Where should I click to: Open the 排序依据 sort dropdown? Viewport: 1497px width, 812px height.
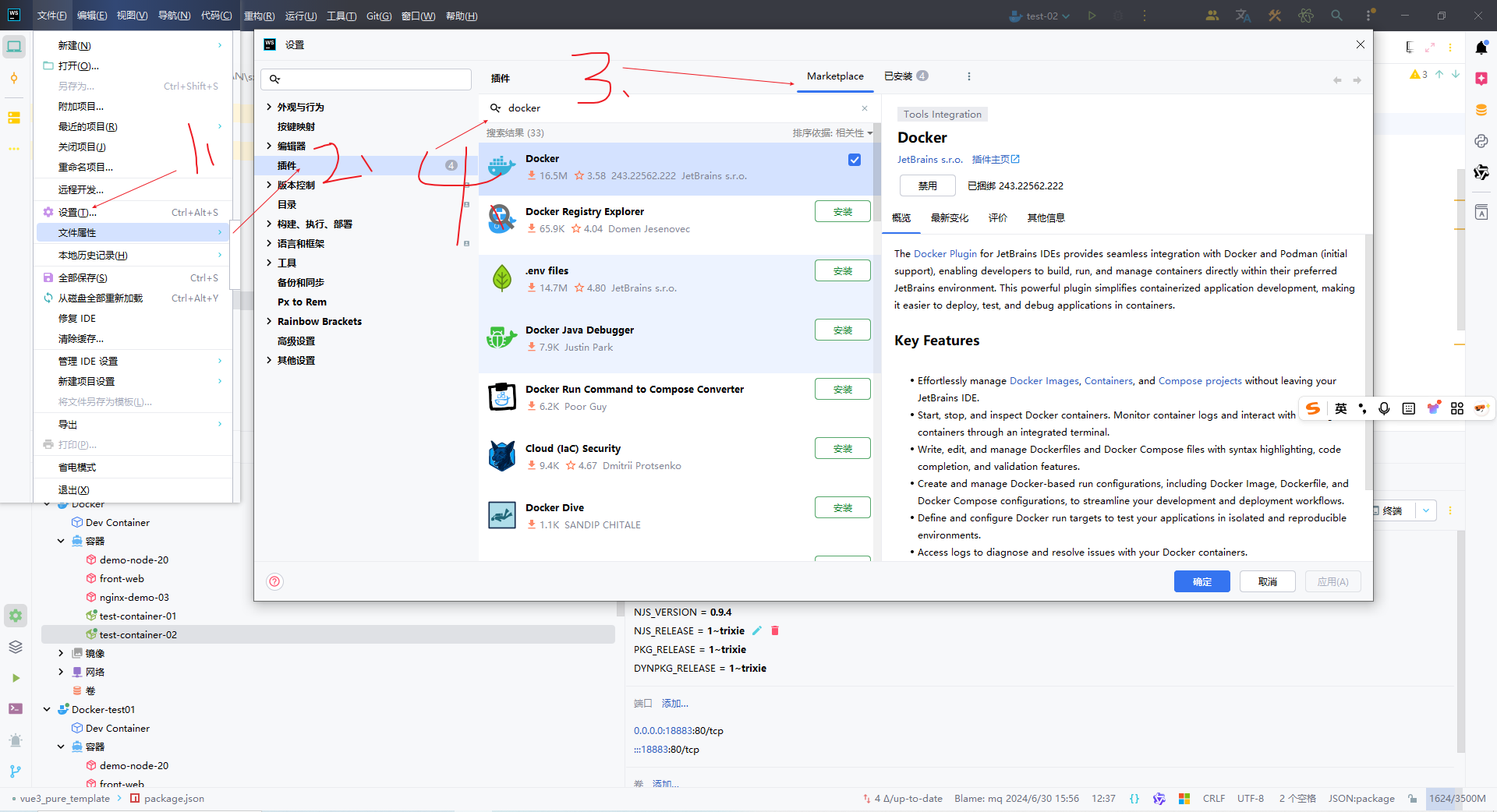[833, 133]
